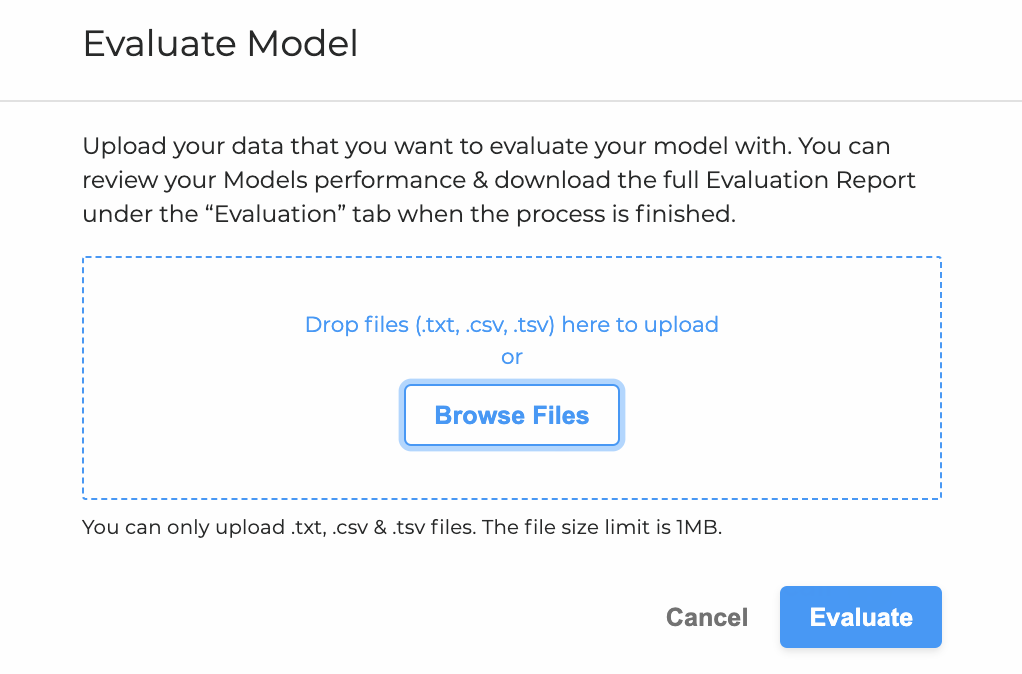Submit evaluation using the blue Evaluate button

[860, 617]
